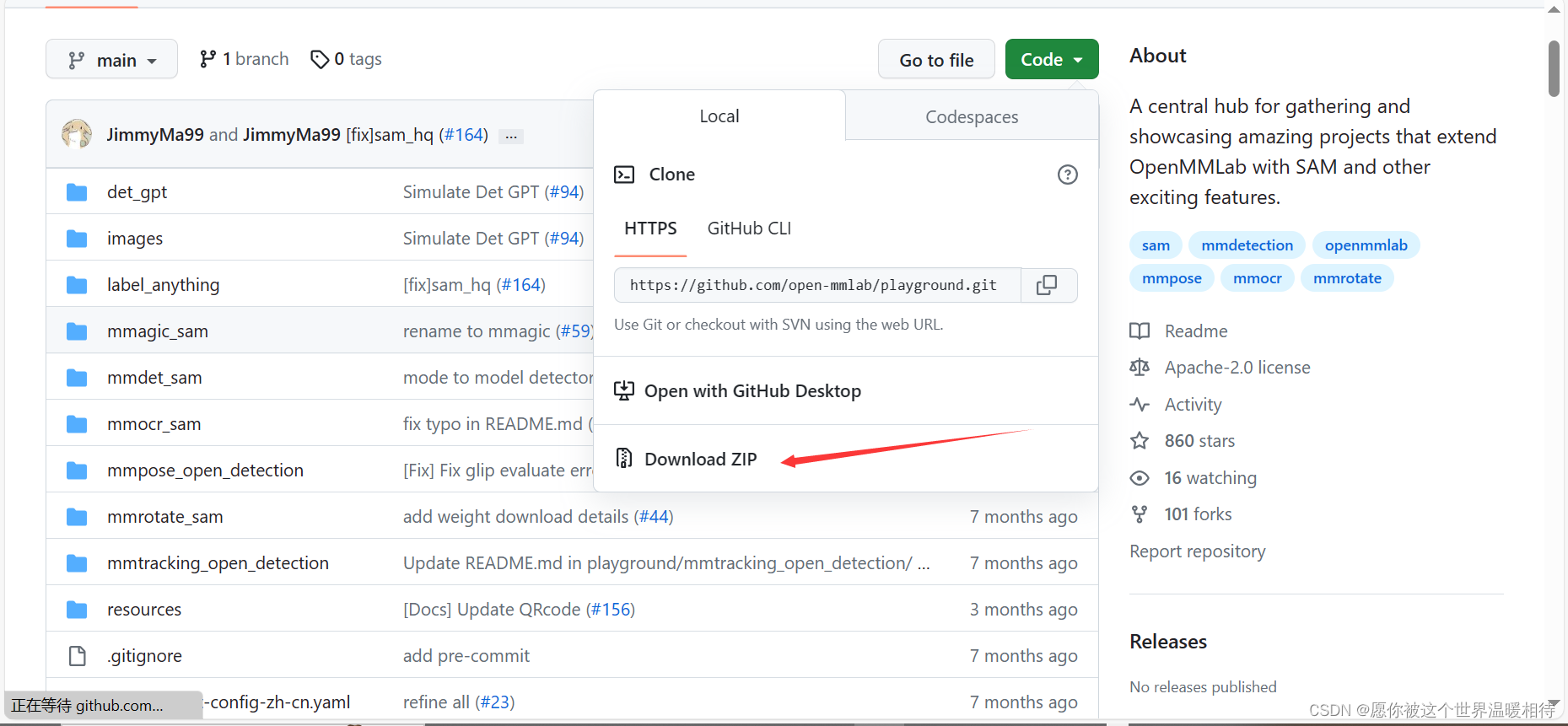Screen dimensions: 1568x726
Task: Click the folder icon for images
Action: tap(77, 239)
